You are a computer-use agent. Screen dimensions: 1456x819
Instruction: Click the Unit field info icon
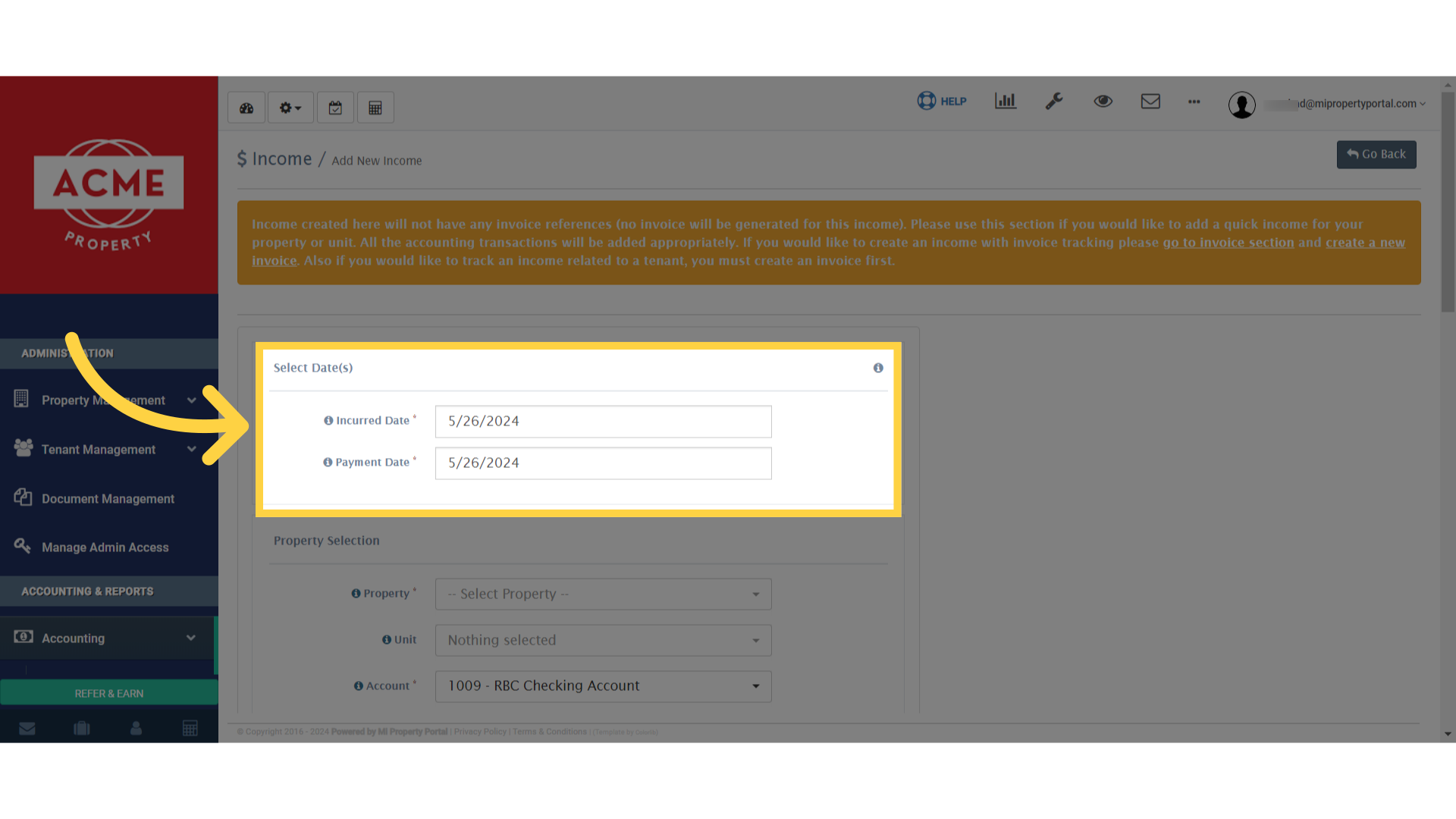pyautogui.click(x=387, y=640)
